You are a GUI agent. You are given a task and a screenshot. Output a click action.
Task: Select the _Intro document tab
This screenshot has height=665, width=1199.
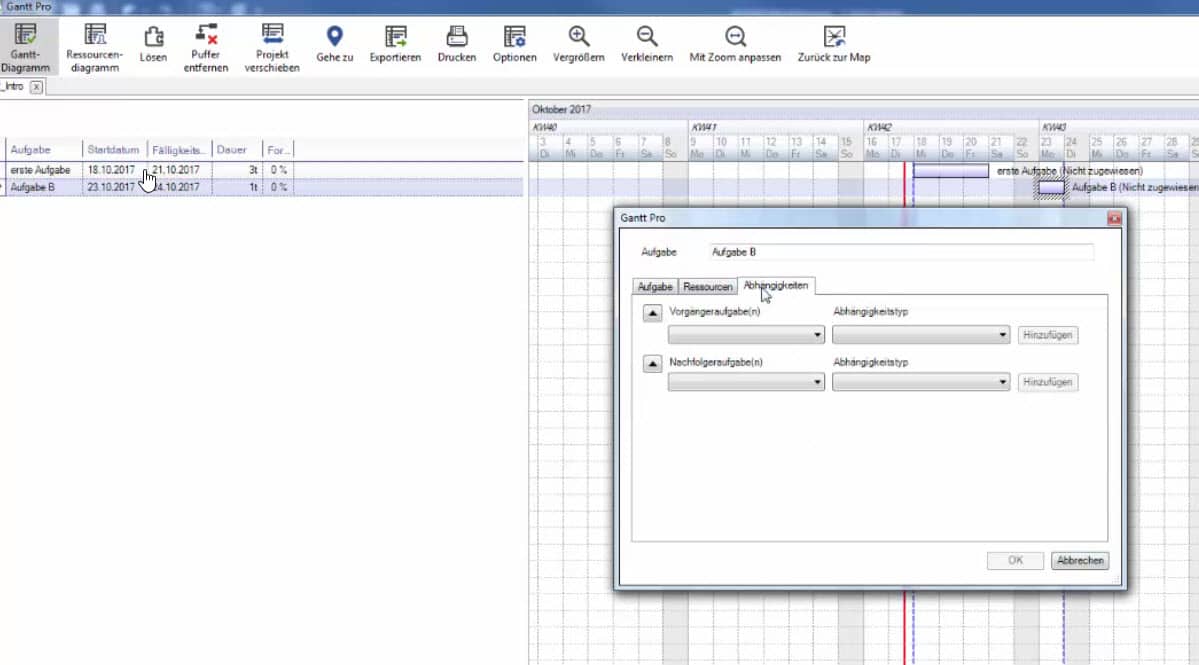coord(13,87)
